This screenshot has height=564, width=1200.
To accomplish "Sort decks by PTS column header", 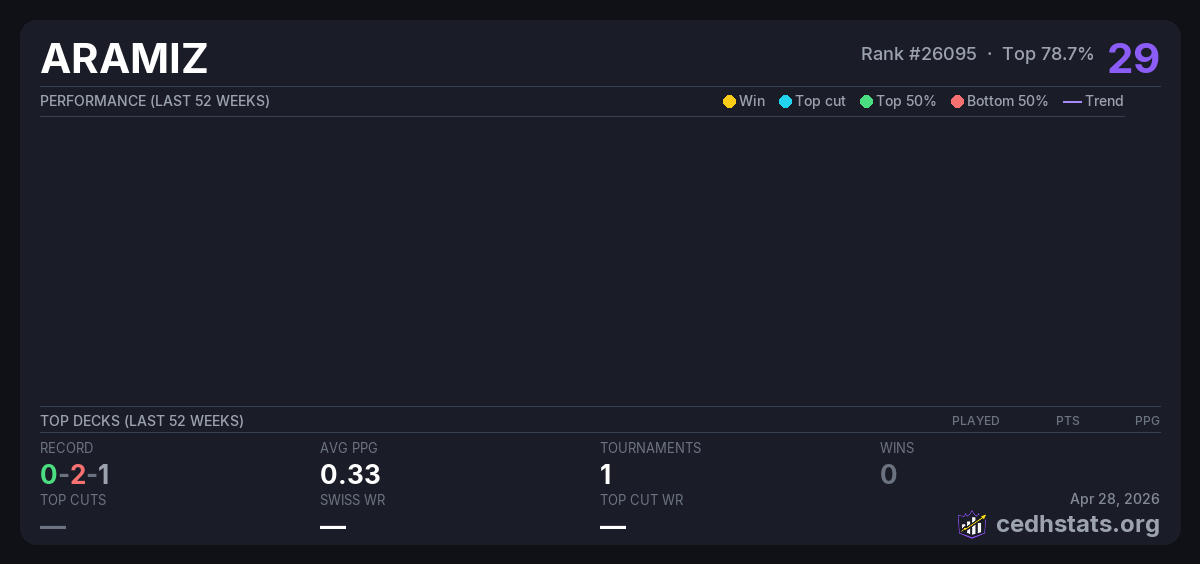I will tap(1067, 421).
